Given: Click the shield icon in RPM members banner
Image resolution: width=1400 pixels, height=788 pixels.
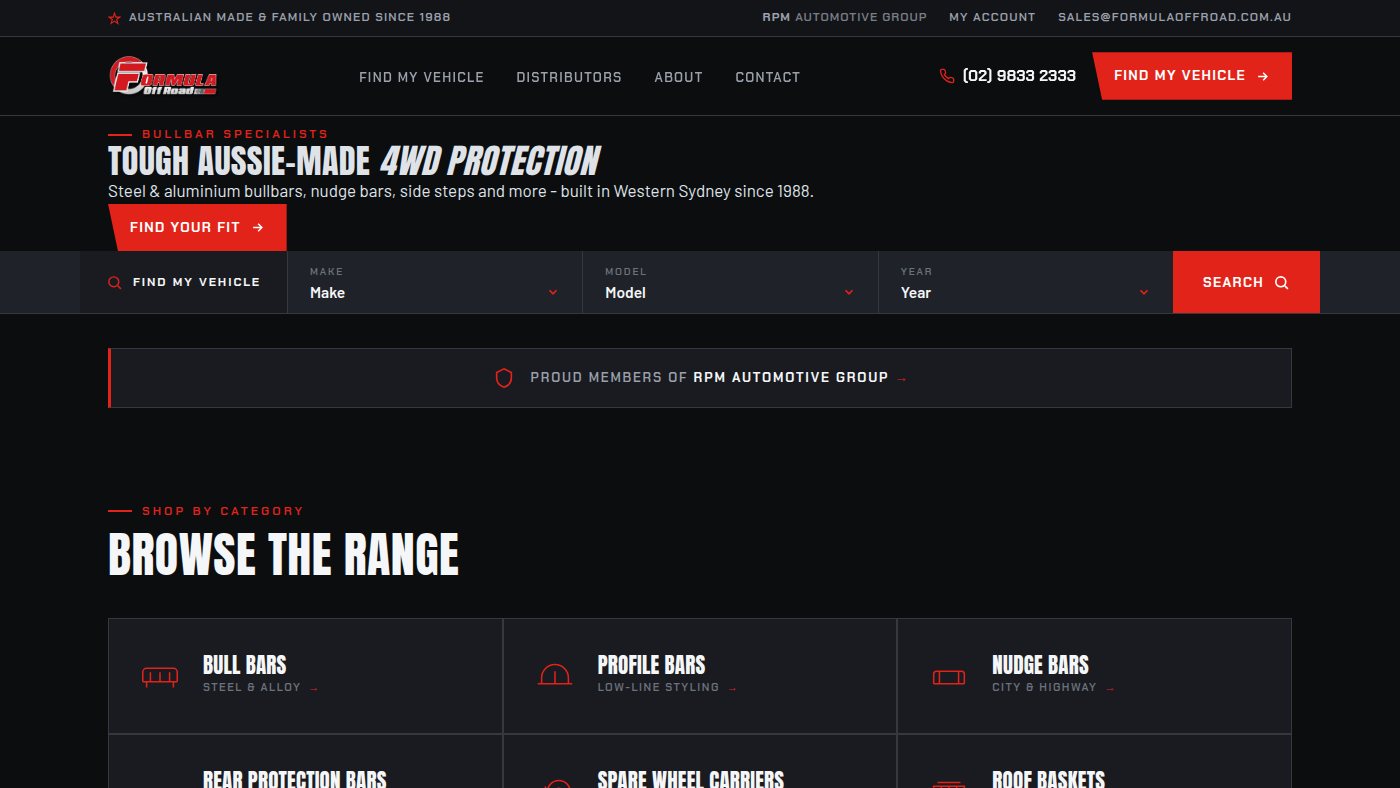Looking at the screenshot, I should pos(504,378).
